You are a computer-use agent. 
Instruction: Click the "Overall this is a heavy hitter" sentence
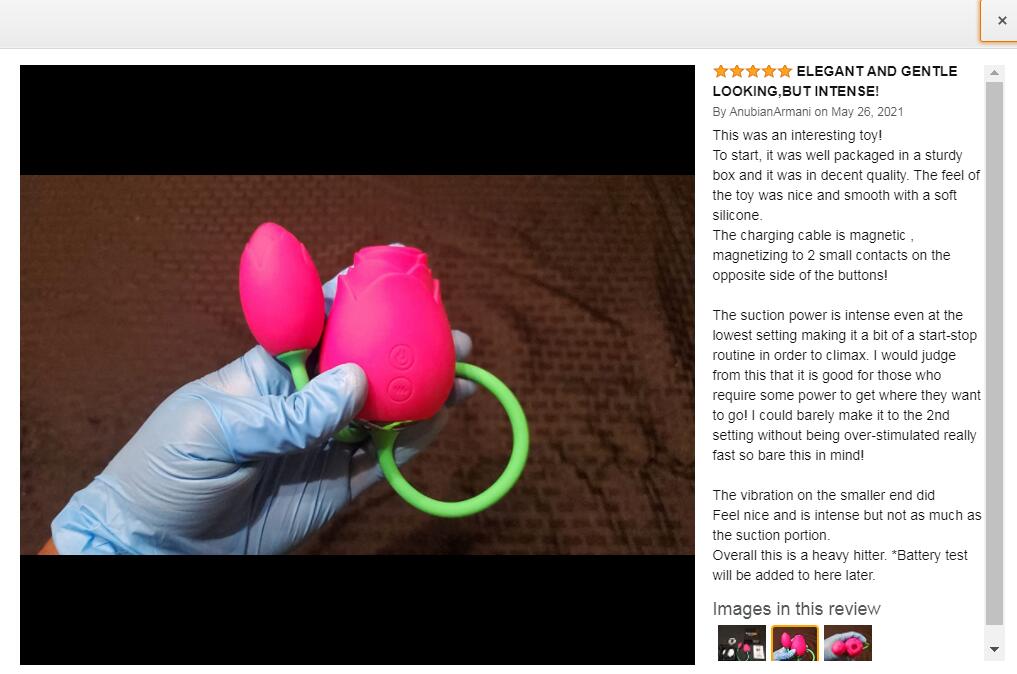click(x=840, y=565)
